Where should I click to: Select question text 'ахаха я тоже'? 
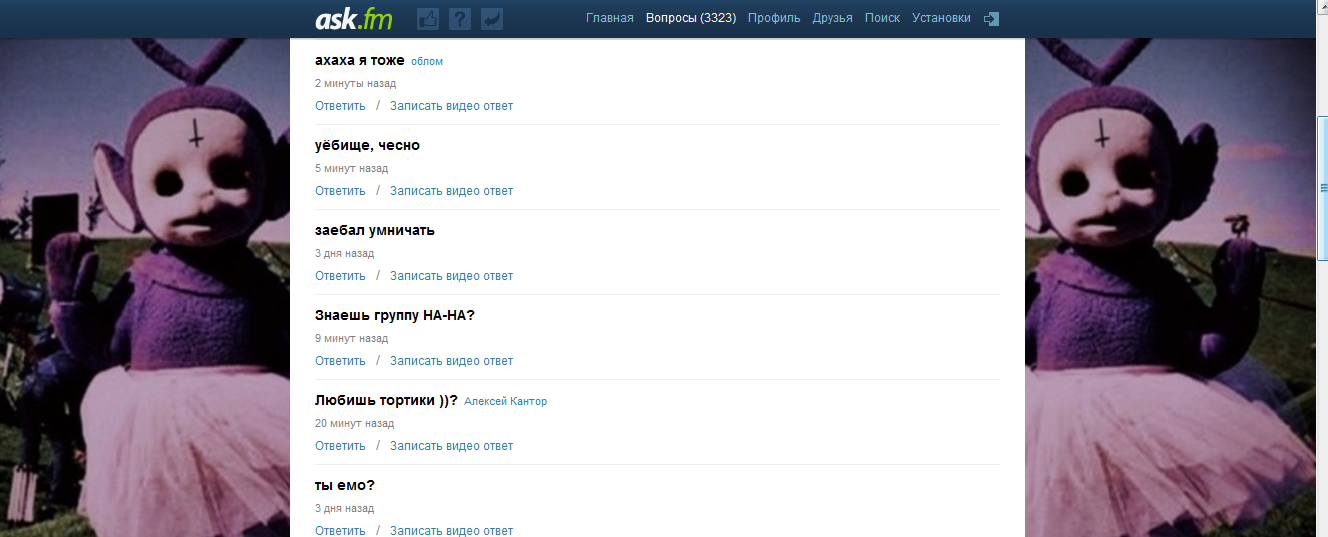360,60
